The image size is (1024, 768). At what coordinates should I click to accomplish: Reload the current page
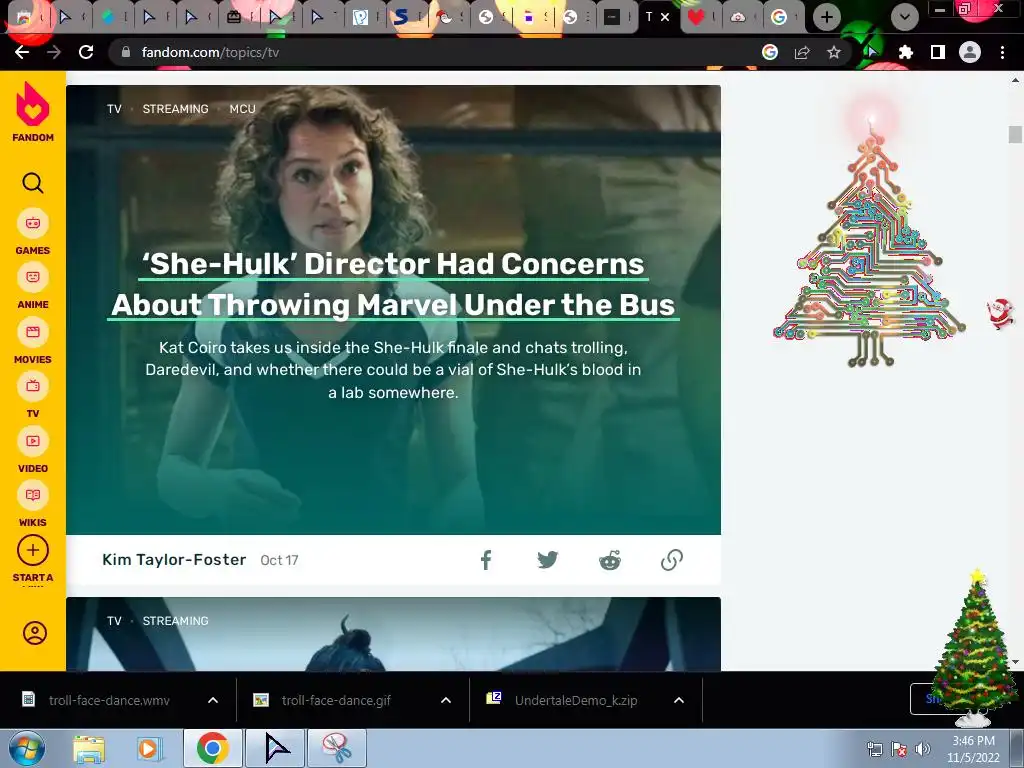click(x=86, y=52)
